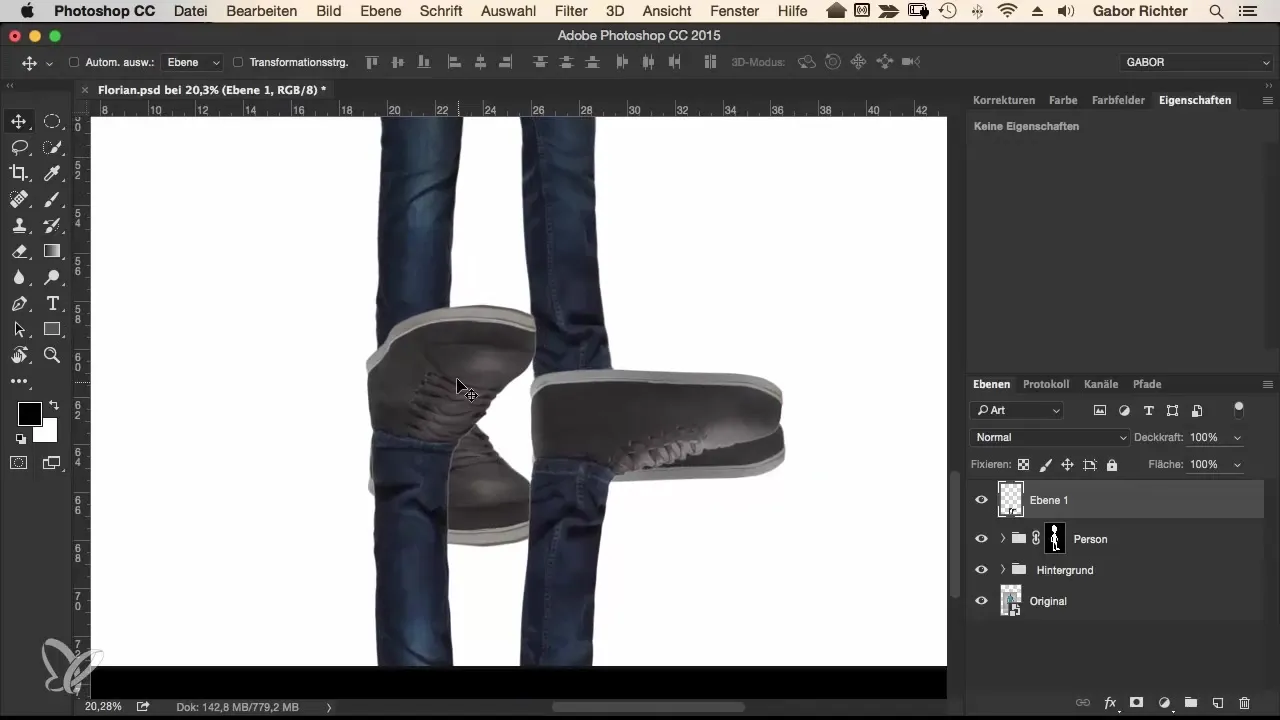Toggle Quick Mask mode
This screenshot has width=1280, height=720.
pos(19,463)
